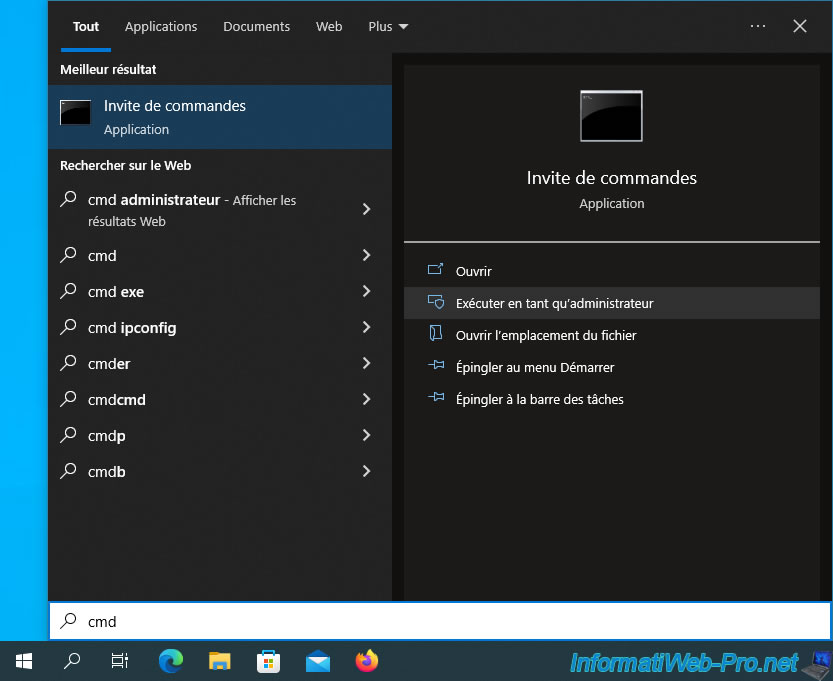Select 'Épingler au menu Démarrer'
This screenshot has width=833, height=681.
coord(611,367)
